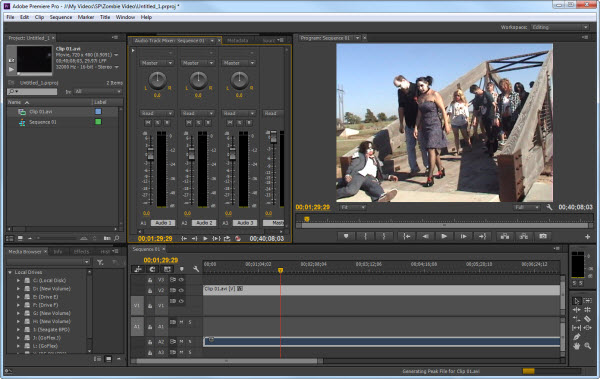Solo track A1 in timeline
600x379 pixels.
[x=190, y=322]
